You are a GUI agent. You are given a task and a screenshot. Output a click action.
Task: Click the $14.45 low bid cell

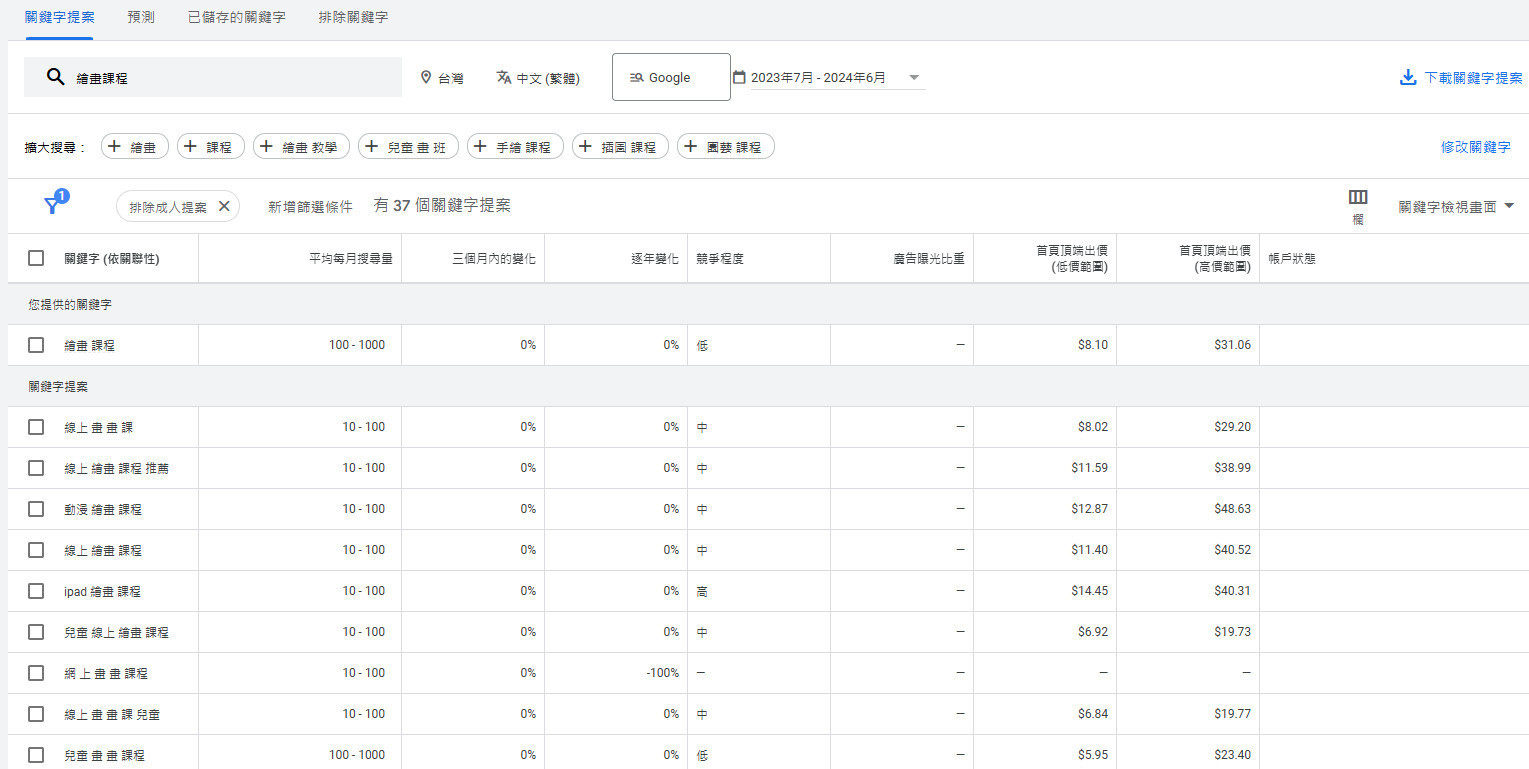1089,591
